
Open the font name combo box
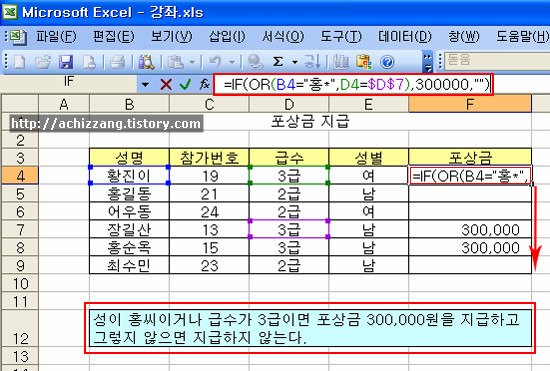click(497, 61)
